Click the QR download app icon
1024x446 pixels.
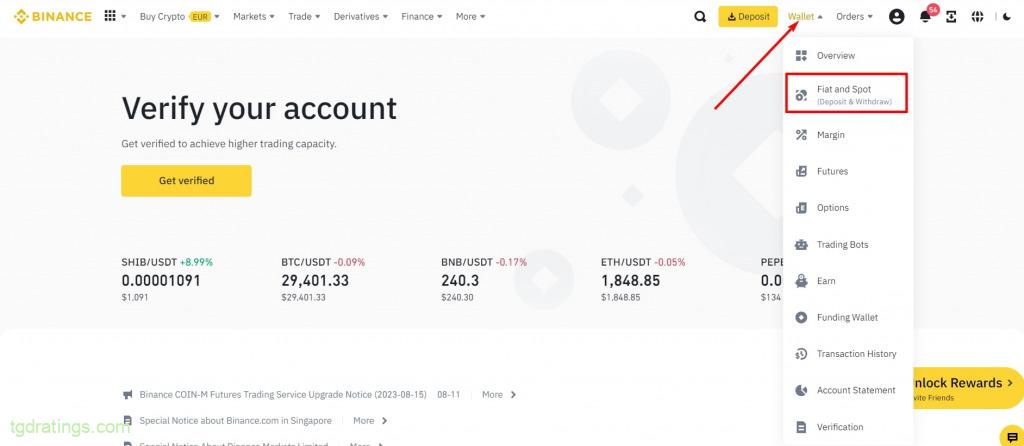(952, 17)
